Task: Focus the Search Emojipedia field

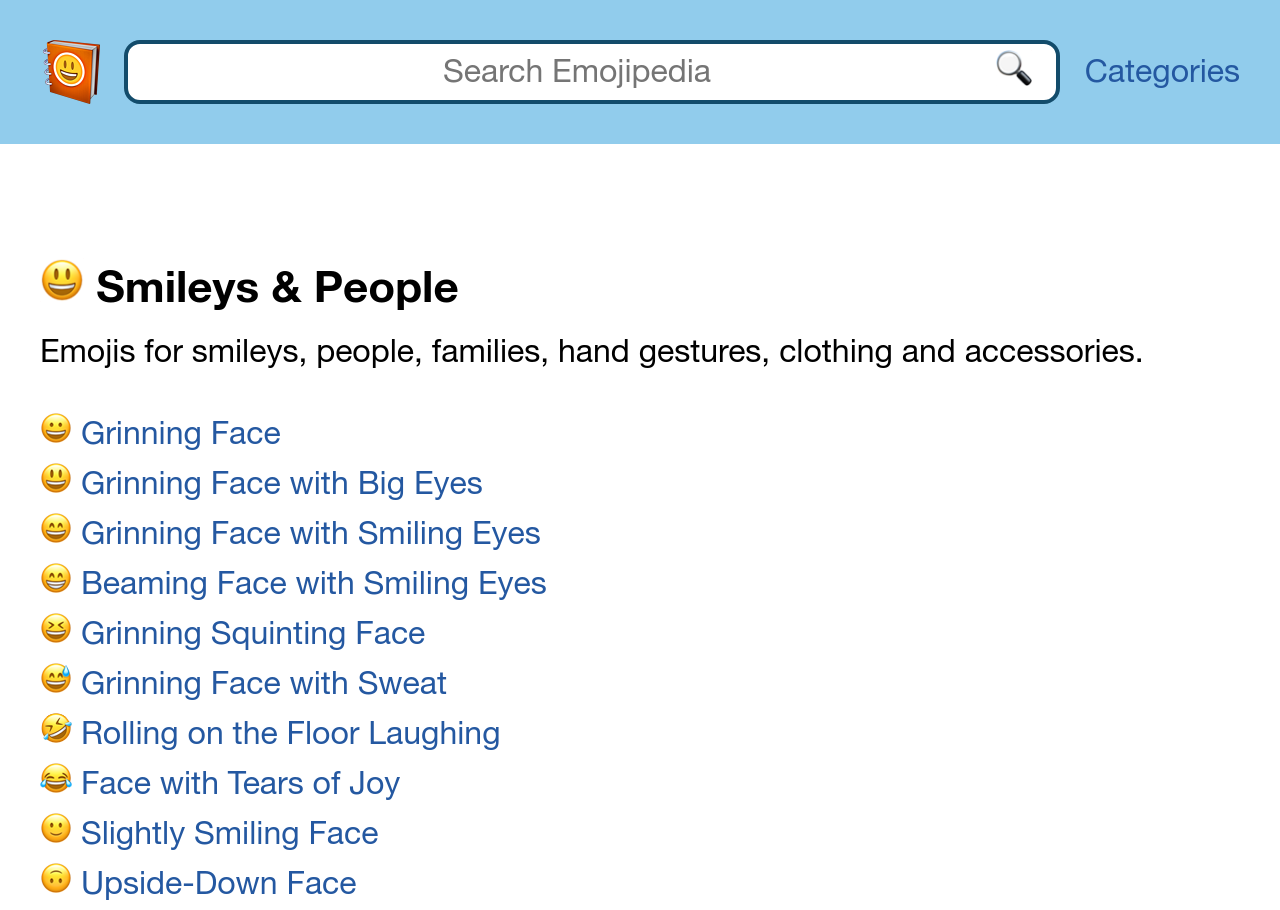Action: pos(576,71)
